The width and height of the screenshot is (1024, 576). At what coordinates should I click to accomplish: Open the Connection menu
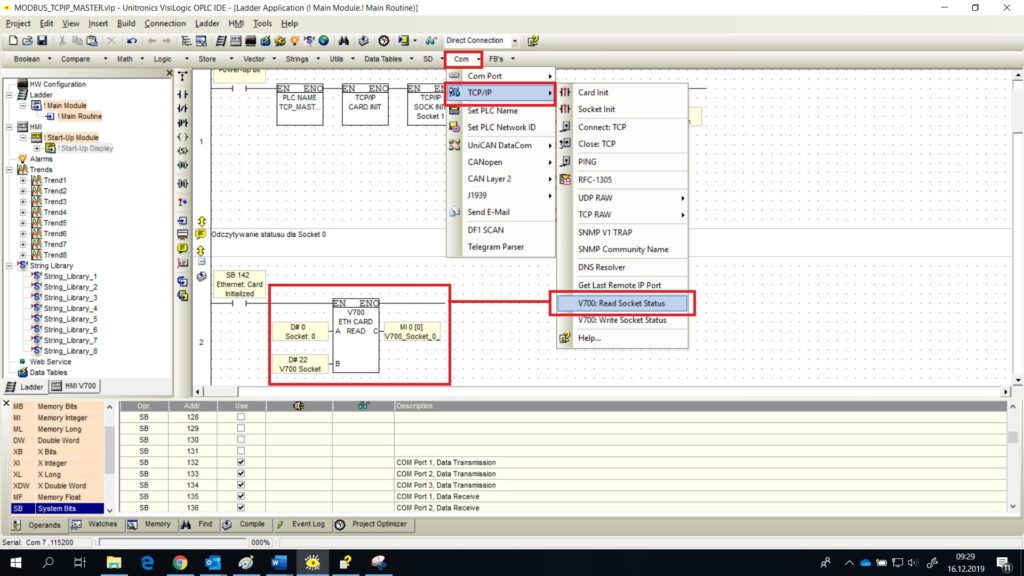(x=165, y=24)
